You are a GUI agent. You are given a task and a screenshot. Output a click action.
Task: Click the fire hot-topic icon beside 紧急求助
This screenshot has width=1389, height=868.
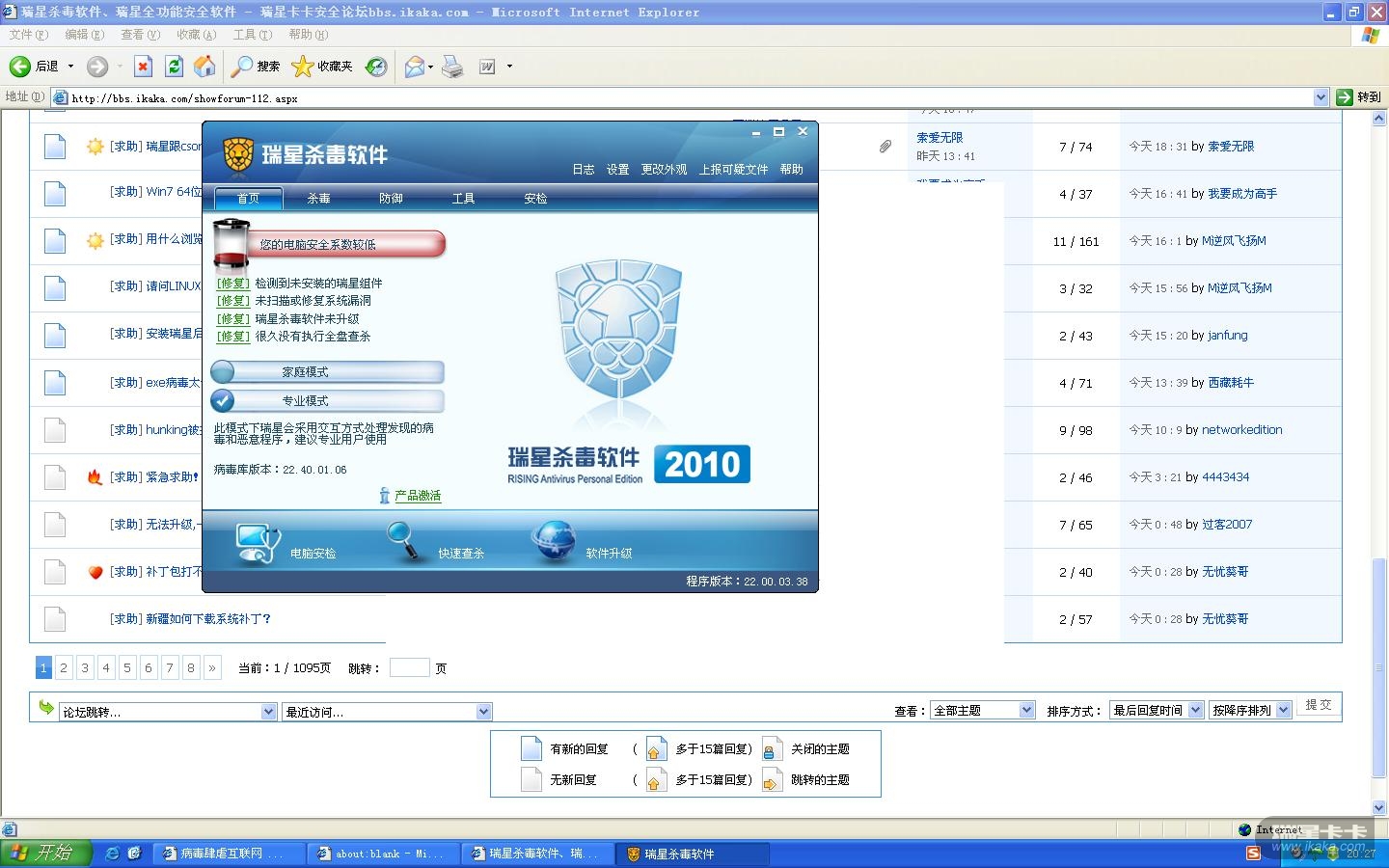pos(95,476)
